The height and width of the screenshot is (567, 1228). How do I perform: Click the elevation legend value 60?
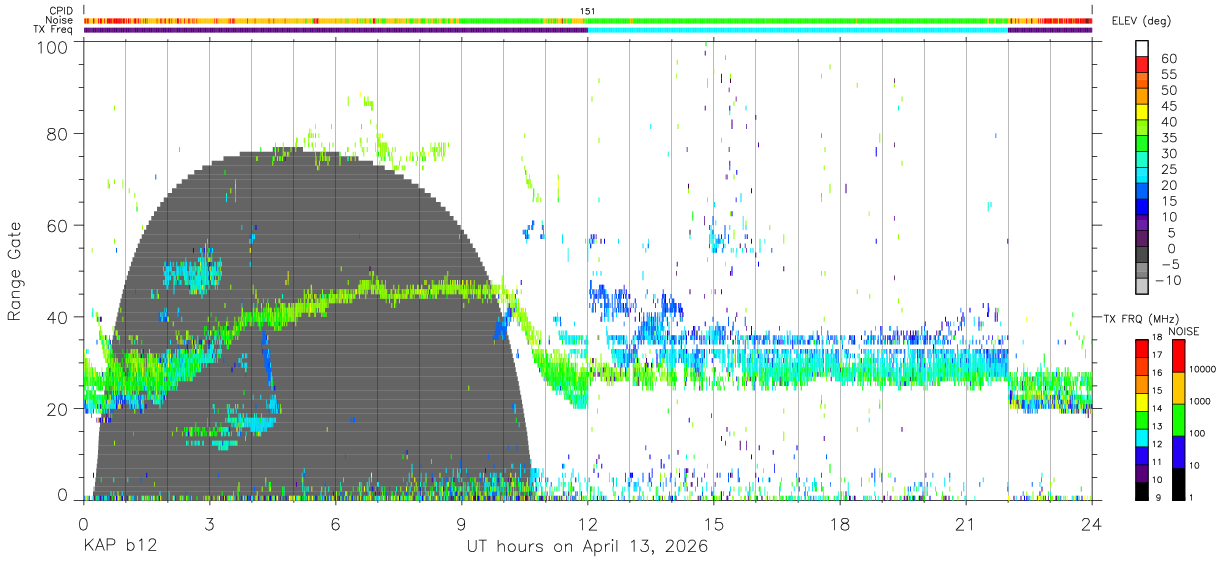(x=1169, y=59)
